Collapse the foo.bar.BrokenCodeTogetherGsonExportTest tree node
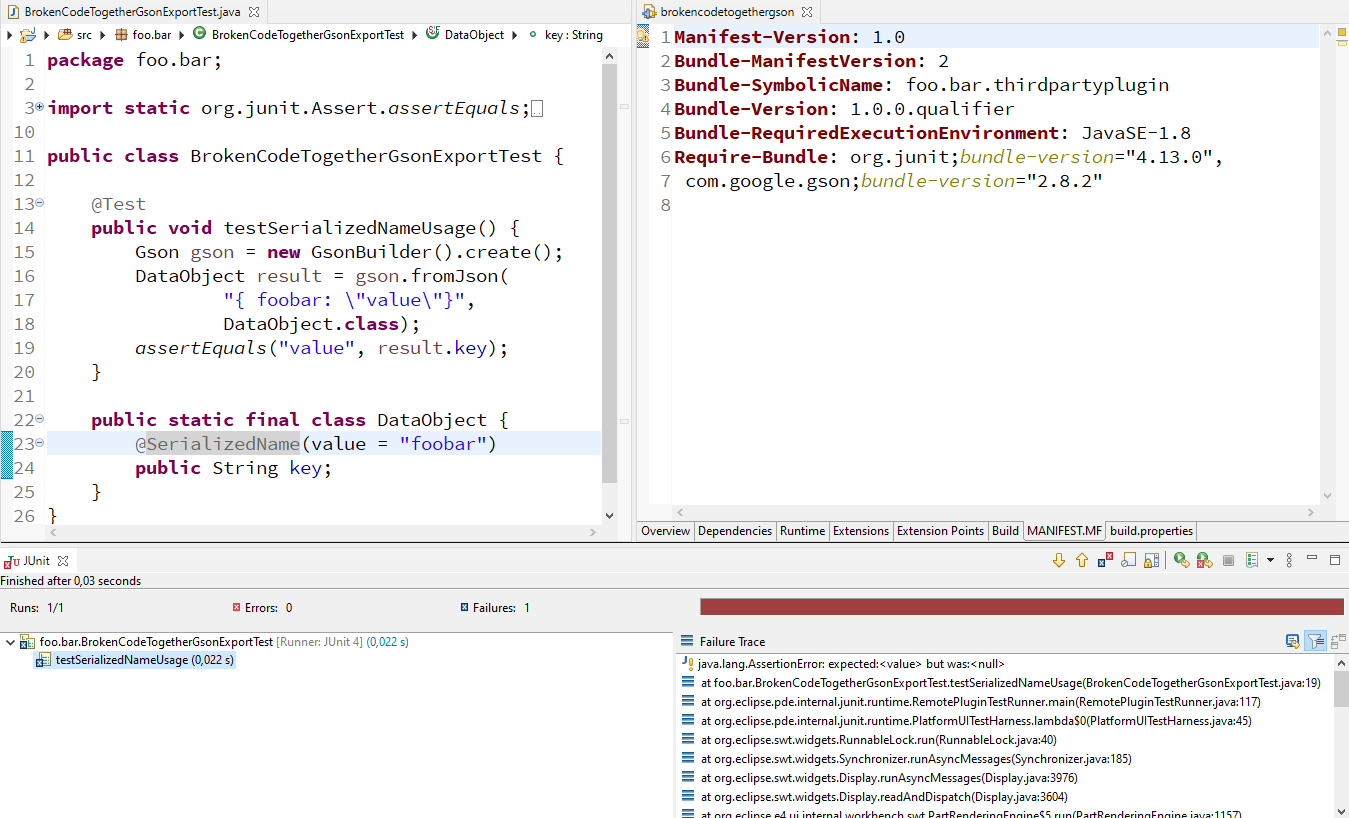Image resolution: width=1349 pixels, height=818 pixels. click(8, 640)
